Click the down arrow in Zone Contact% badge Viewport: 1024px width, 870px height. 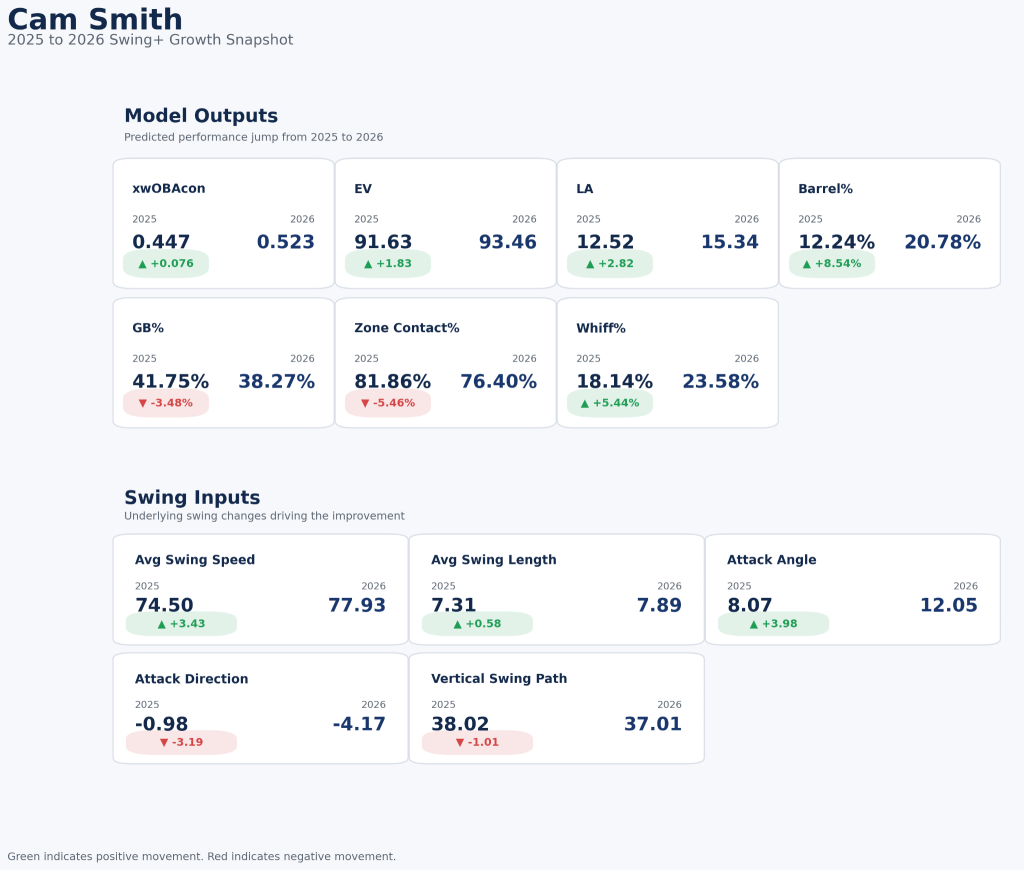tap(365, 403)
